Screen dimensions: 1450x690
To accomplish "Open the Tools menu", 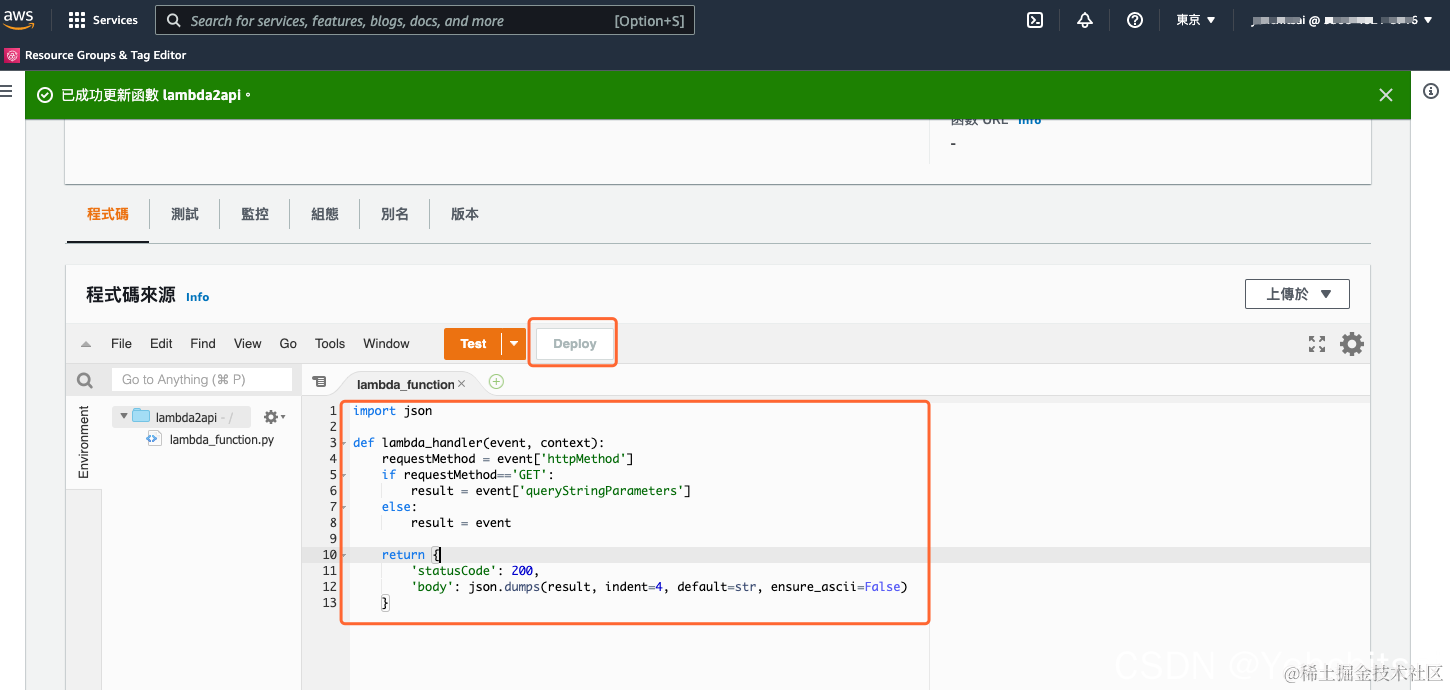I will tap(330, 344).
